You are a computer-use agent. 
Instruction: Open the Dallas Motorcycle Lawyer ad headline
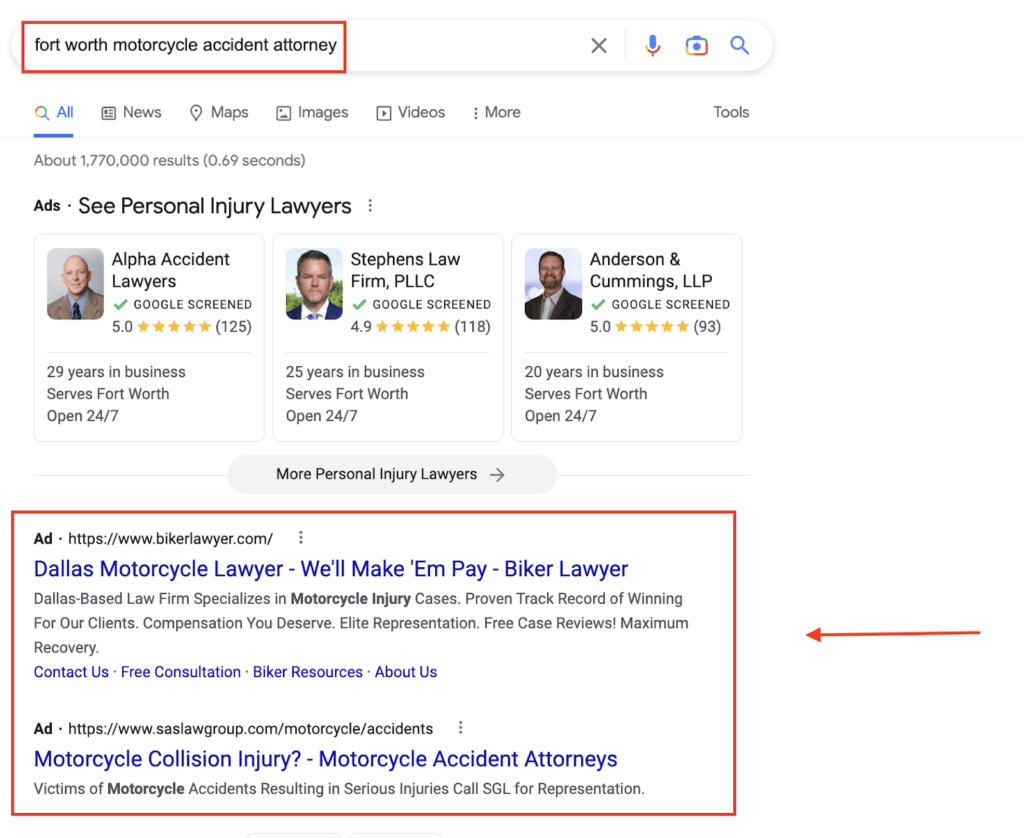point(330,569)
